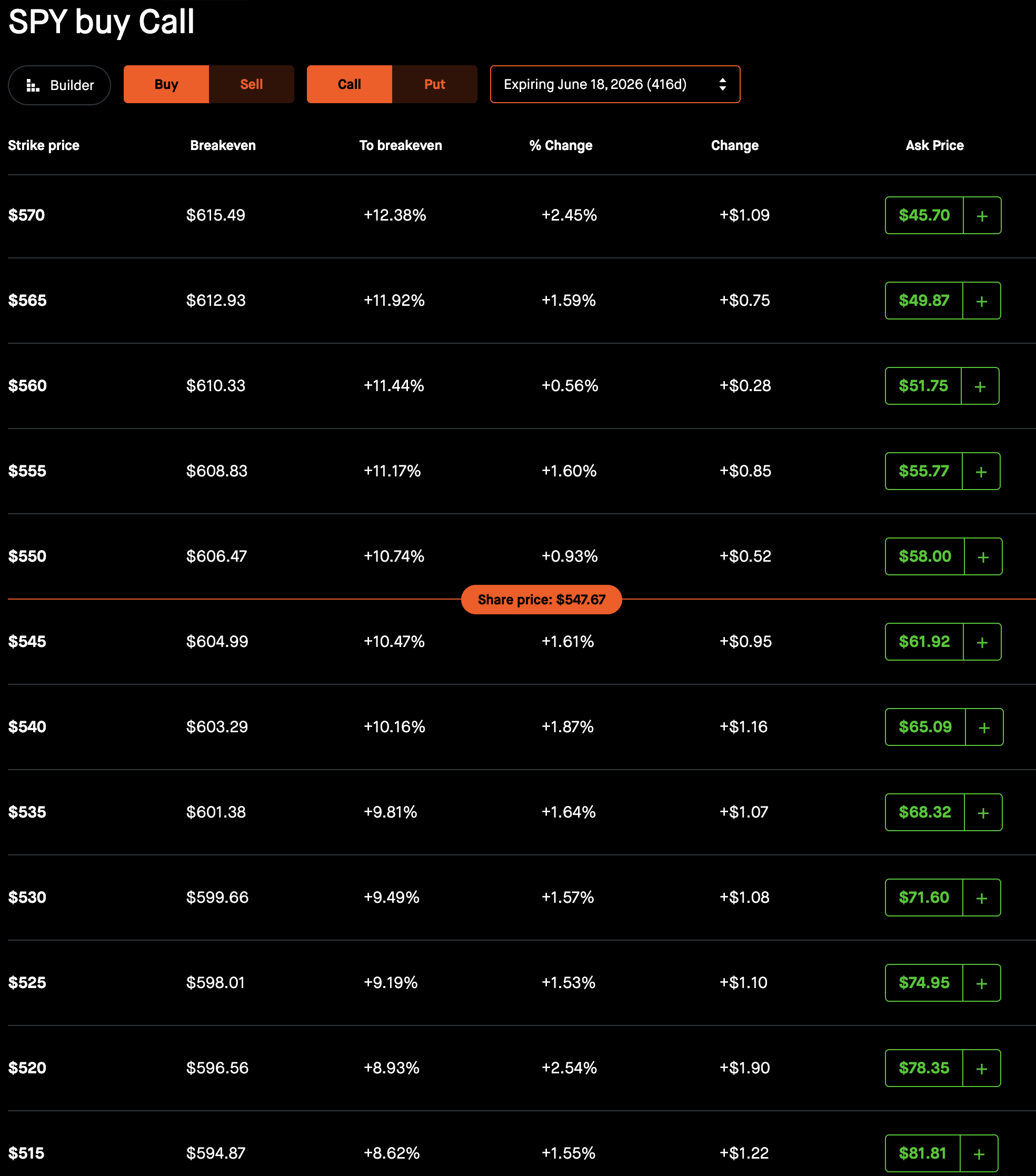Add the $540 strike call with plus icon

pyautogui.click(x=984, y=727)
